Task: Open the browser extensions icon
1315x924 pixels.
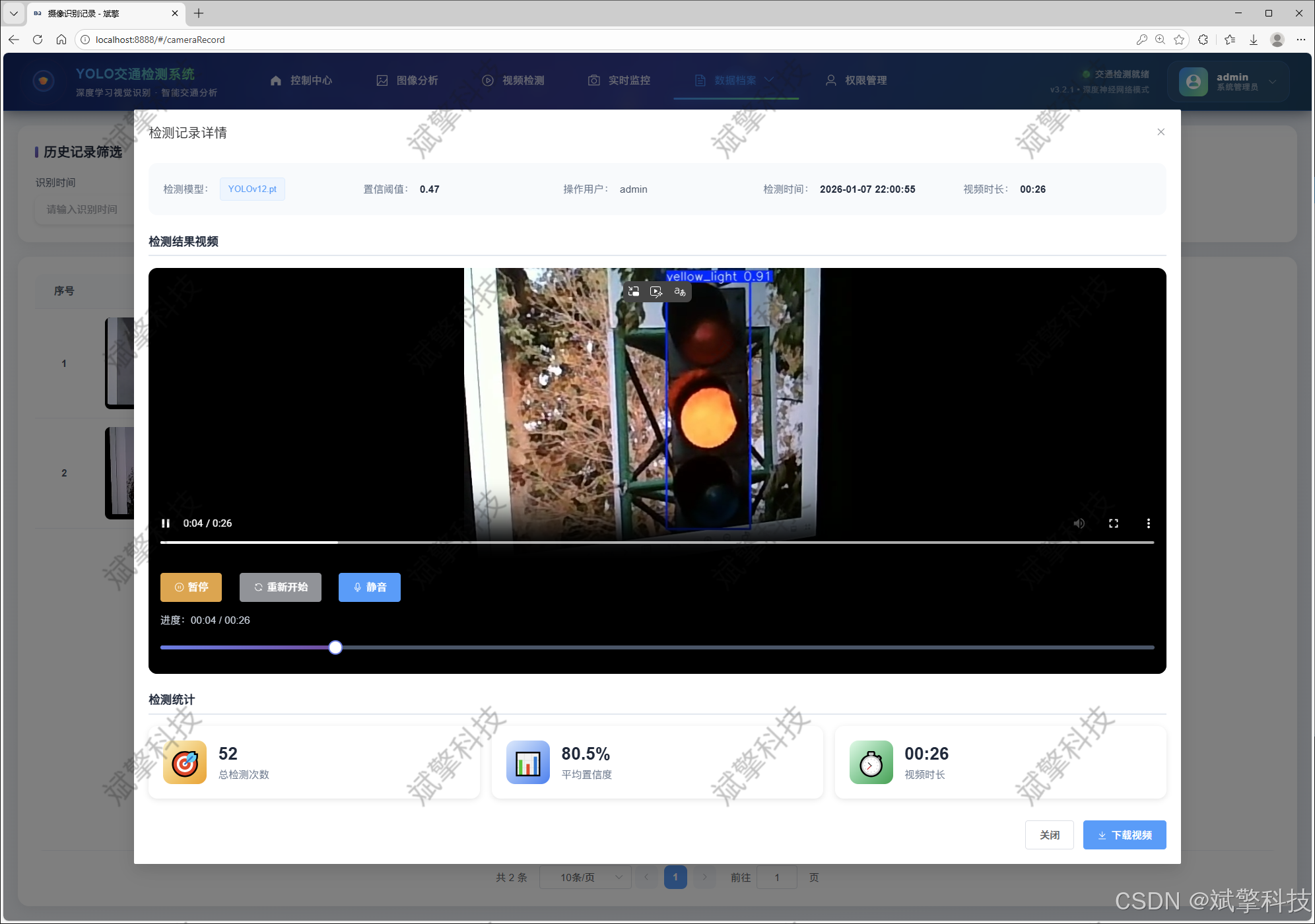Action: coord(1203,40)
